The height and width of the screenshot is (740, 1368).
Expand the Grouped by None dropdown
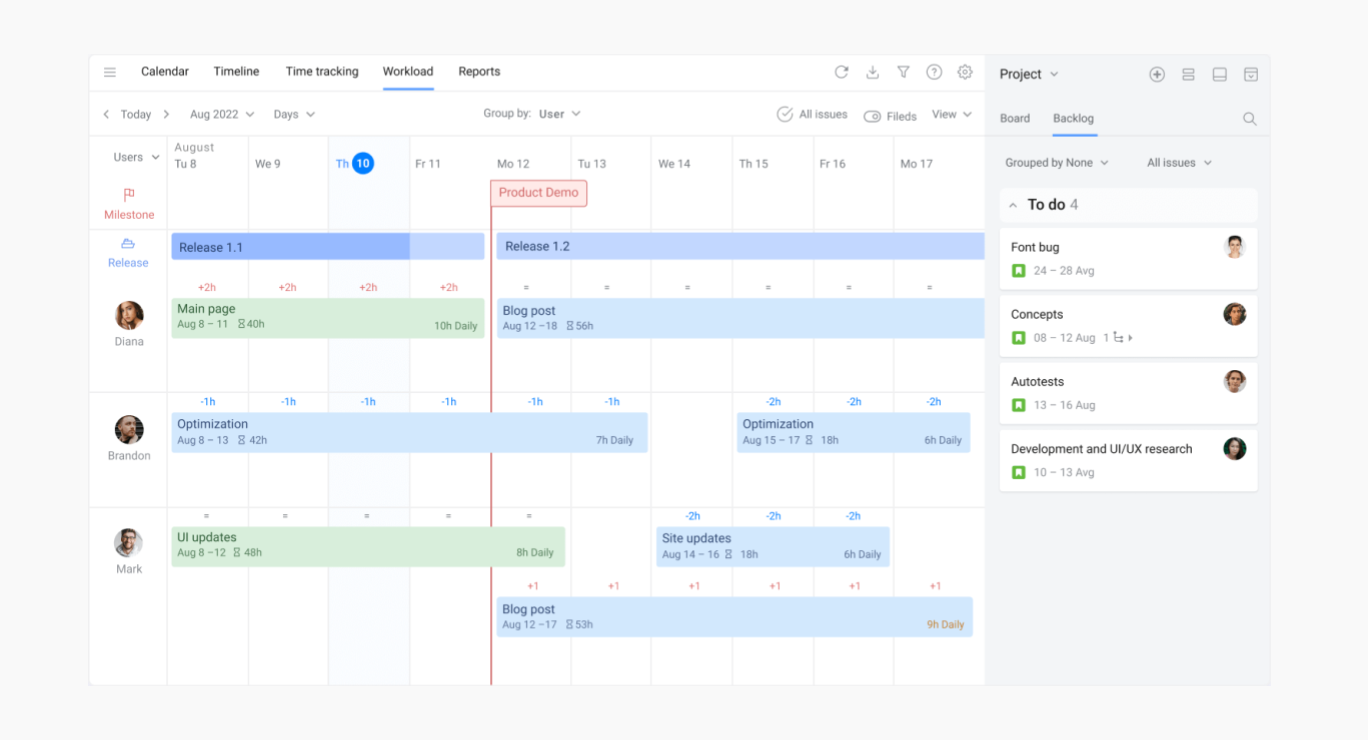[1056, 163]
